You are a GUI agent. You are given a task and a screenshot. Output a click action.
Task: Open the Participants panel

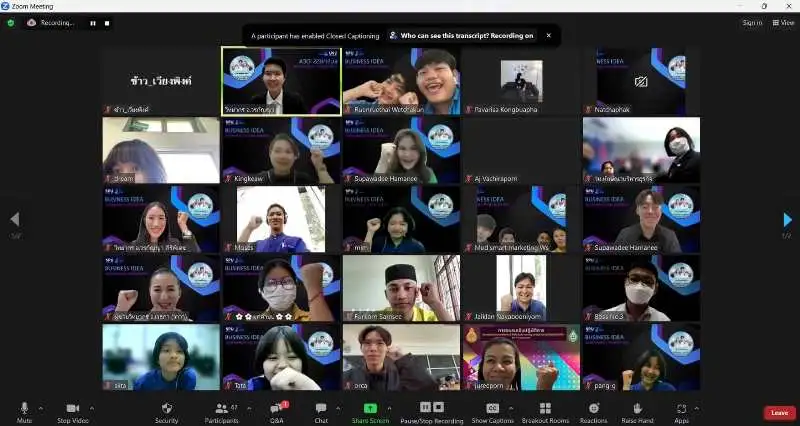221,411
